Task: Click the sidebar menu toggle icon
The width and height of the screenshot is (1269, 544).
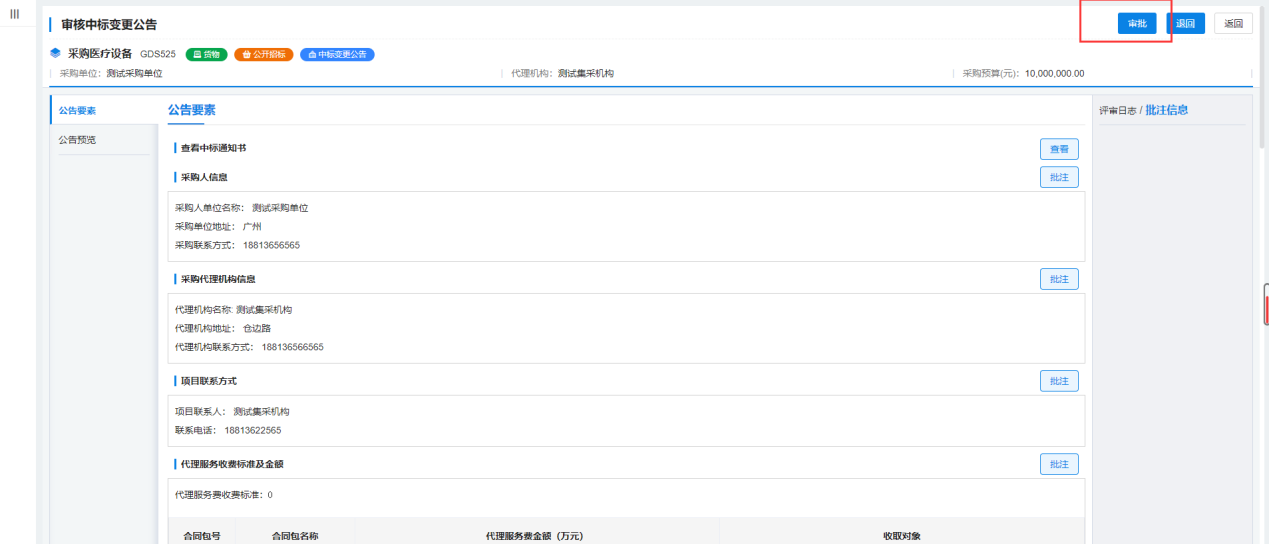Action: pos(15,13)
